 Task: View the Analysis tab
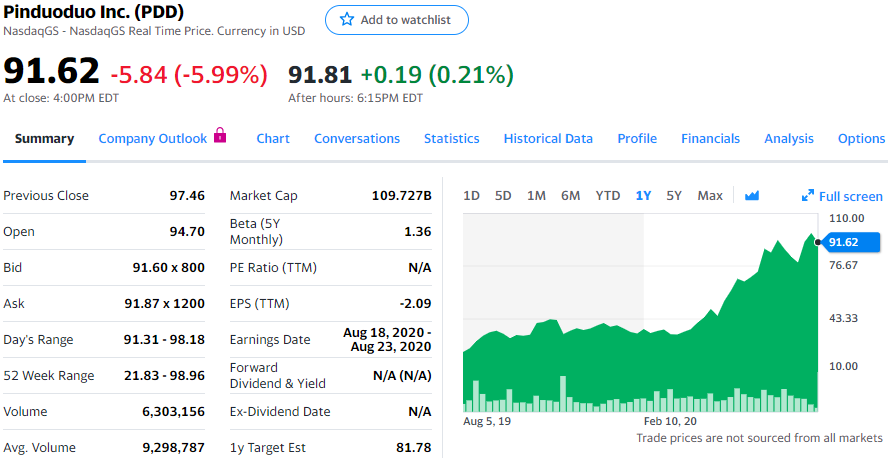point(788,139)
